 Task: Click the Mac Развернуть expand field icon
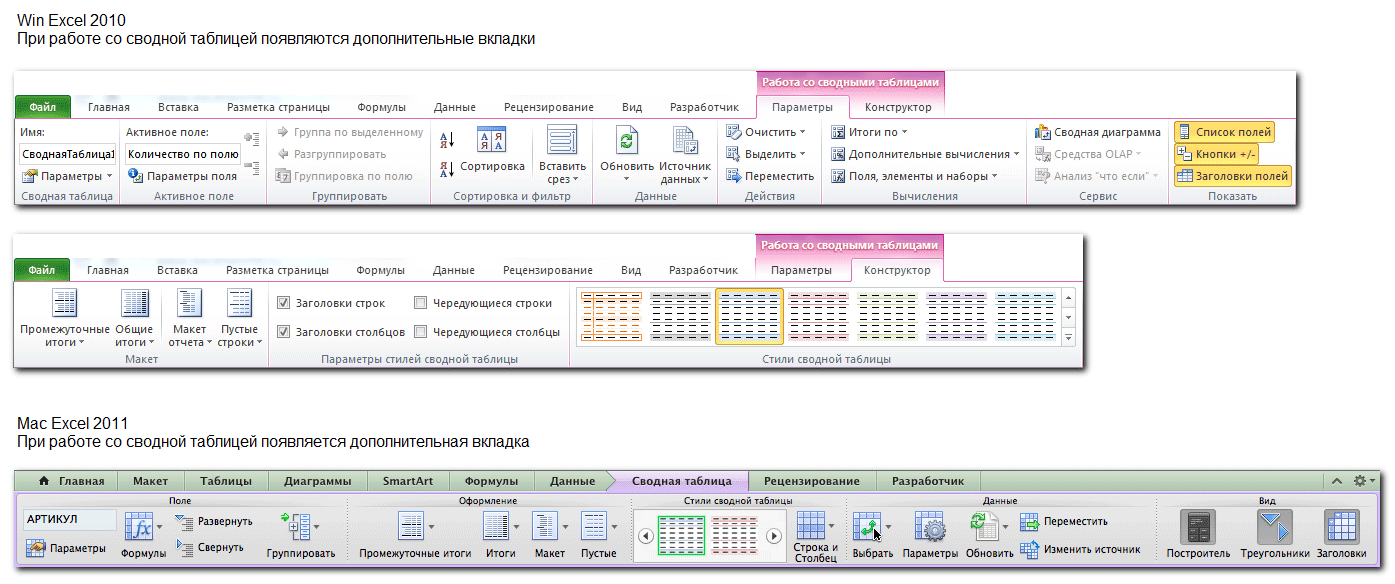pos(183,521)
